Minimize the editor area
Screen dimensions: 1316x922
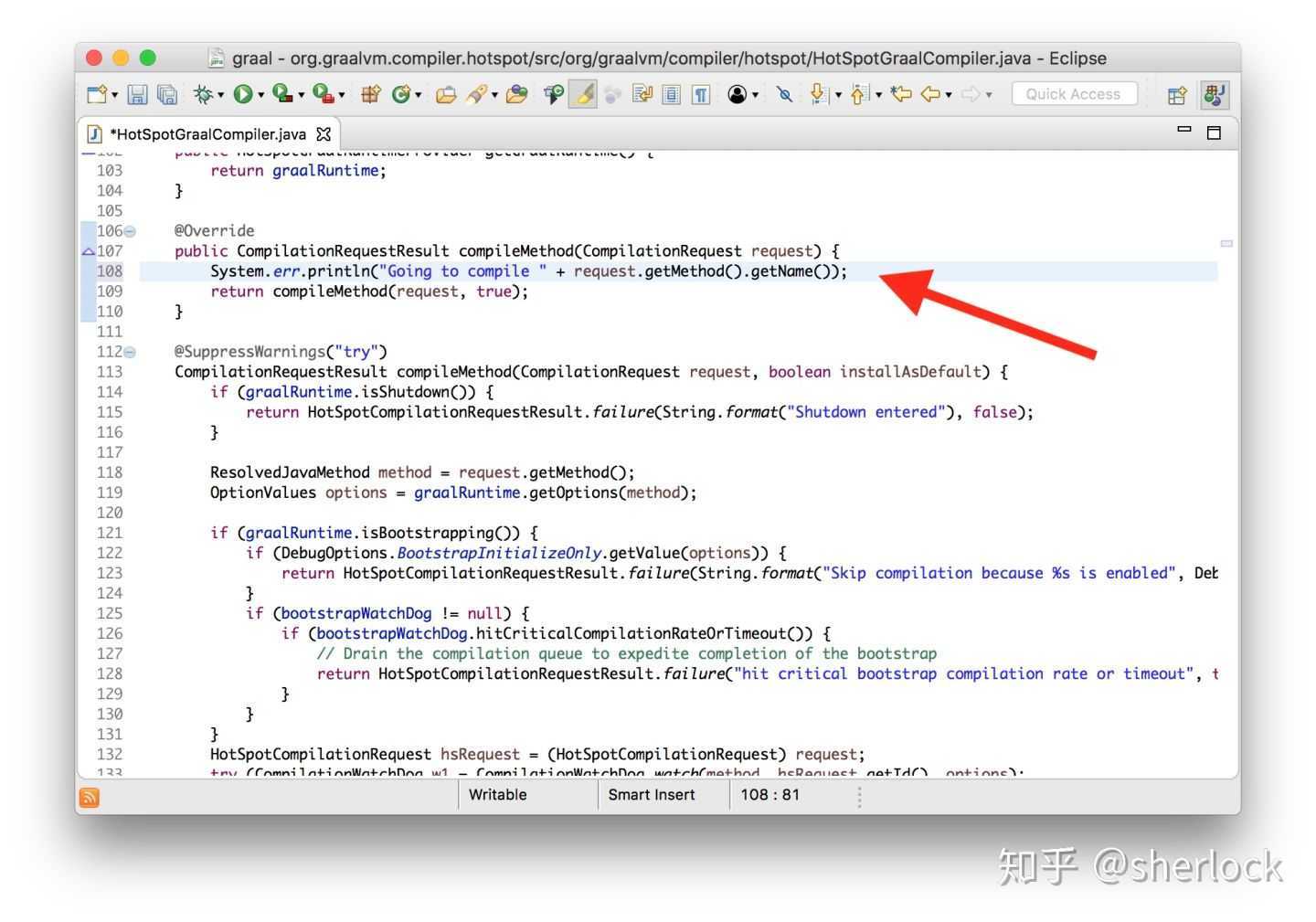point(1184,131)
